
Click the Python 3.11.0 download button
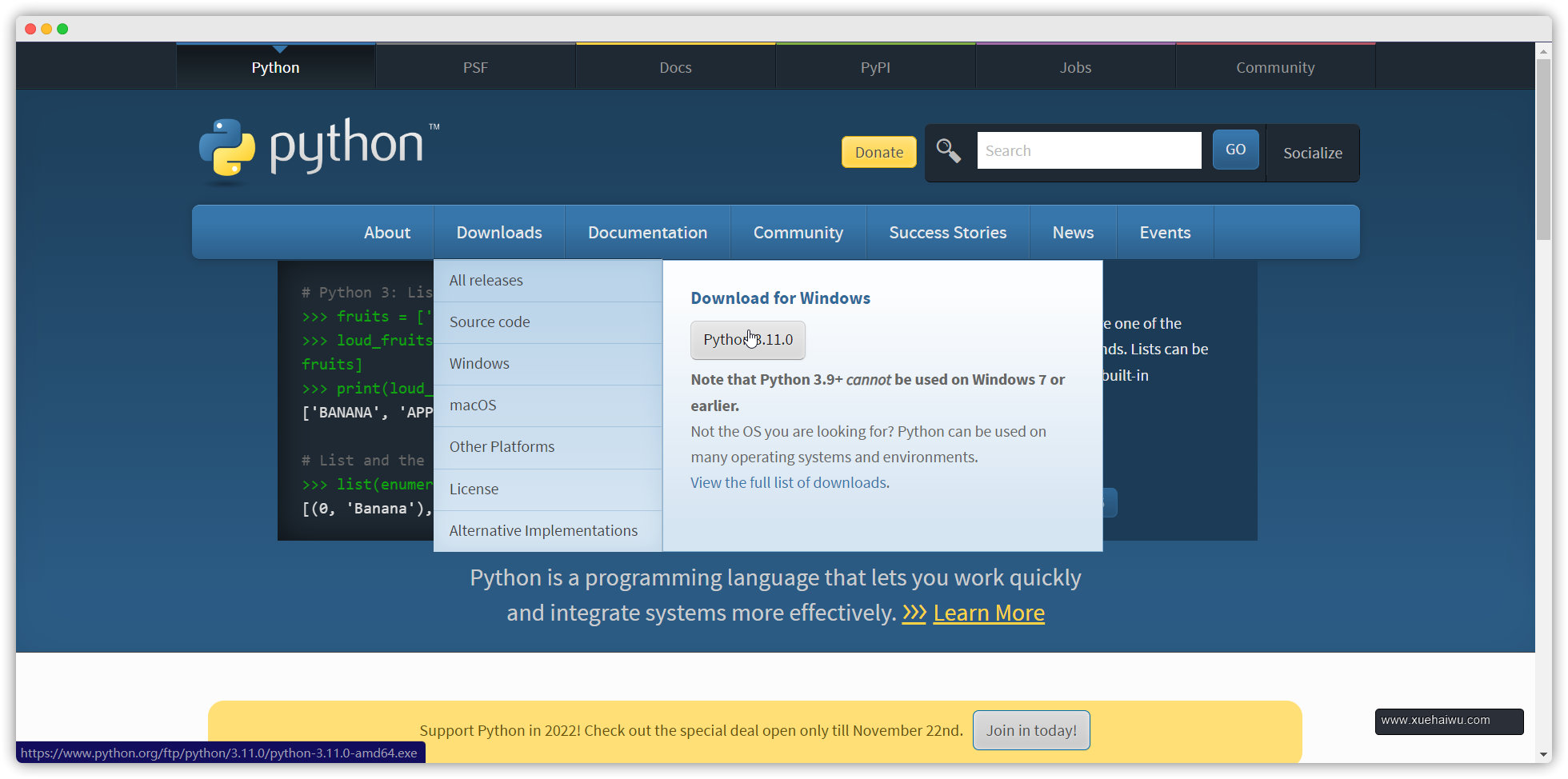[748, 340]
